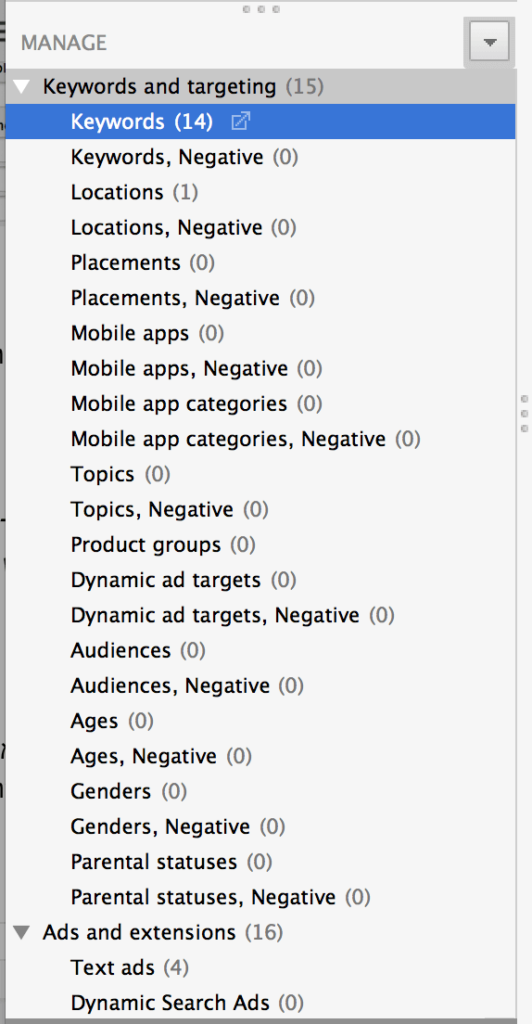Open Dynamic Search Ads item
Screen dimensions: 532x1024
pos(260,1003)
